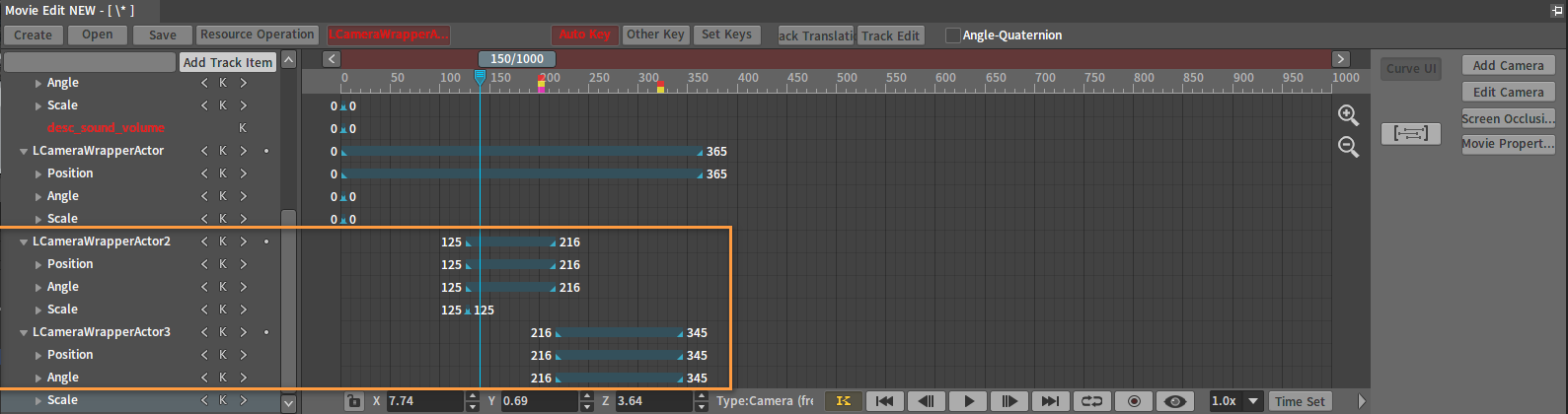
Task: Click the 150/1000 timeline playhead handle
Action: tap(516, 59)
